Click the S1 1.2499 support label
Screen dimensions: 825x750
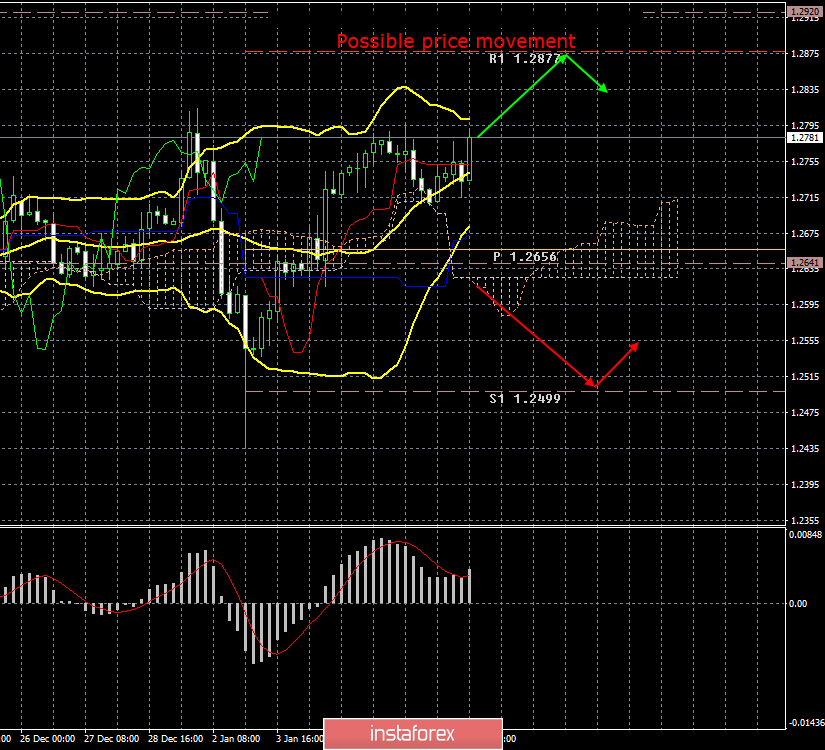525,398
